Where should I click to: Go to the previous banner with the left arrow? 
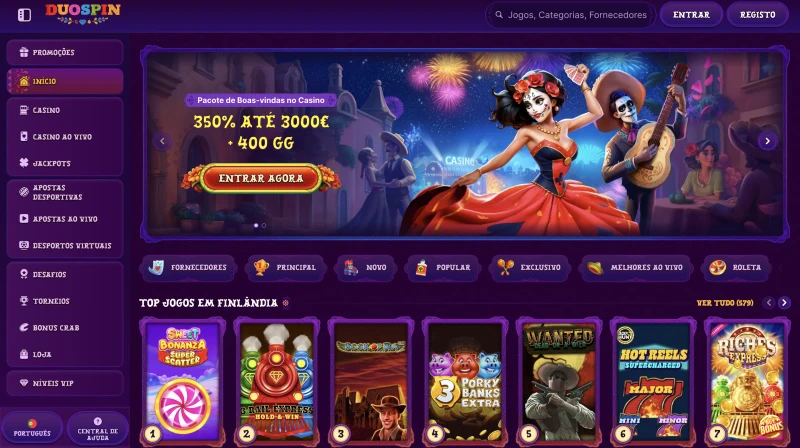tap(162, 141)
